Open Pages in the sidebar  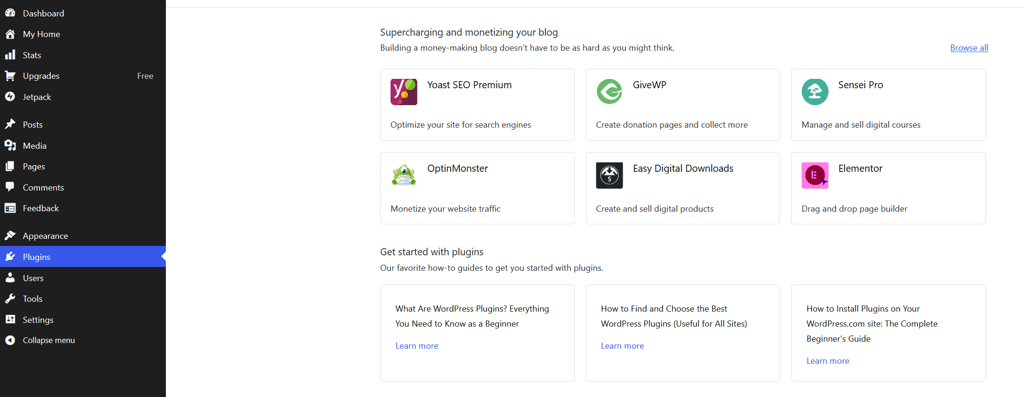pyautogui.click(x=34, y=167)
